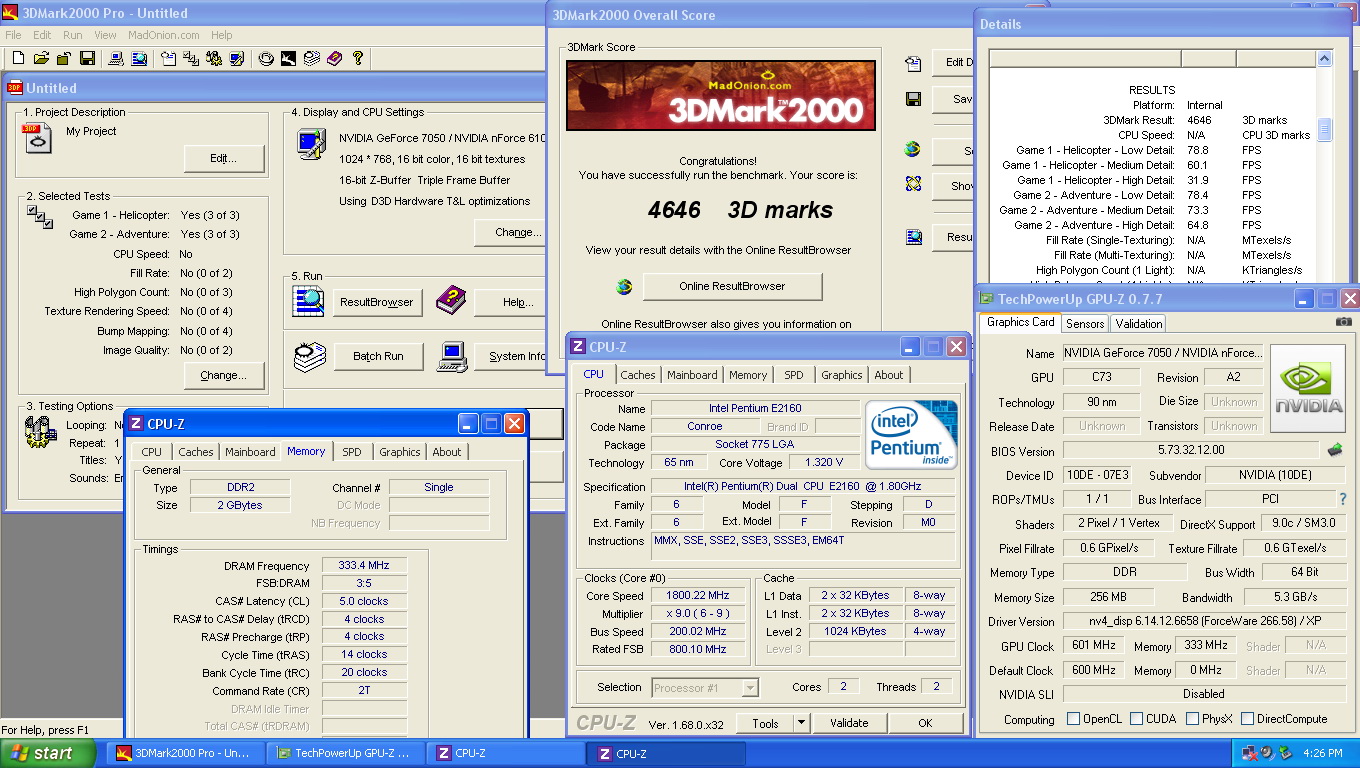Open the File menu in 3DMark2000

pyautogui.click(x=13, y=35)
